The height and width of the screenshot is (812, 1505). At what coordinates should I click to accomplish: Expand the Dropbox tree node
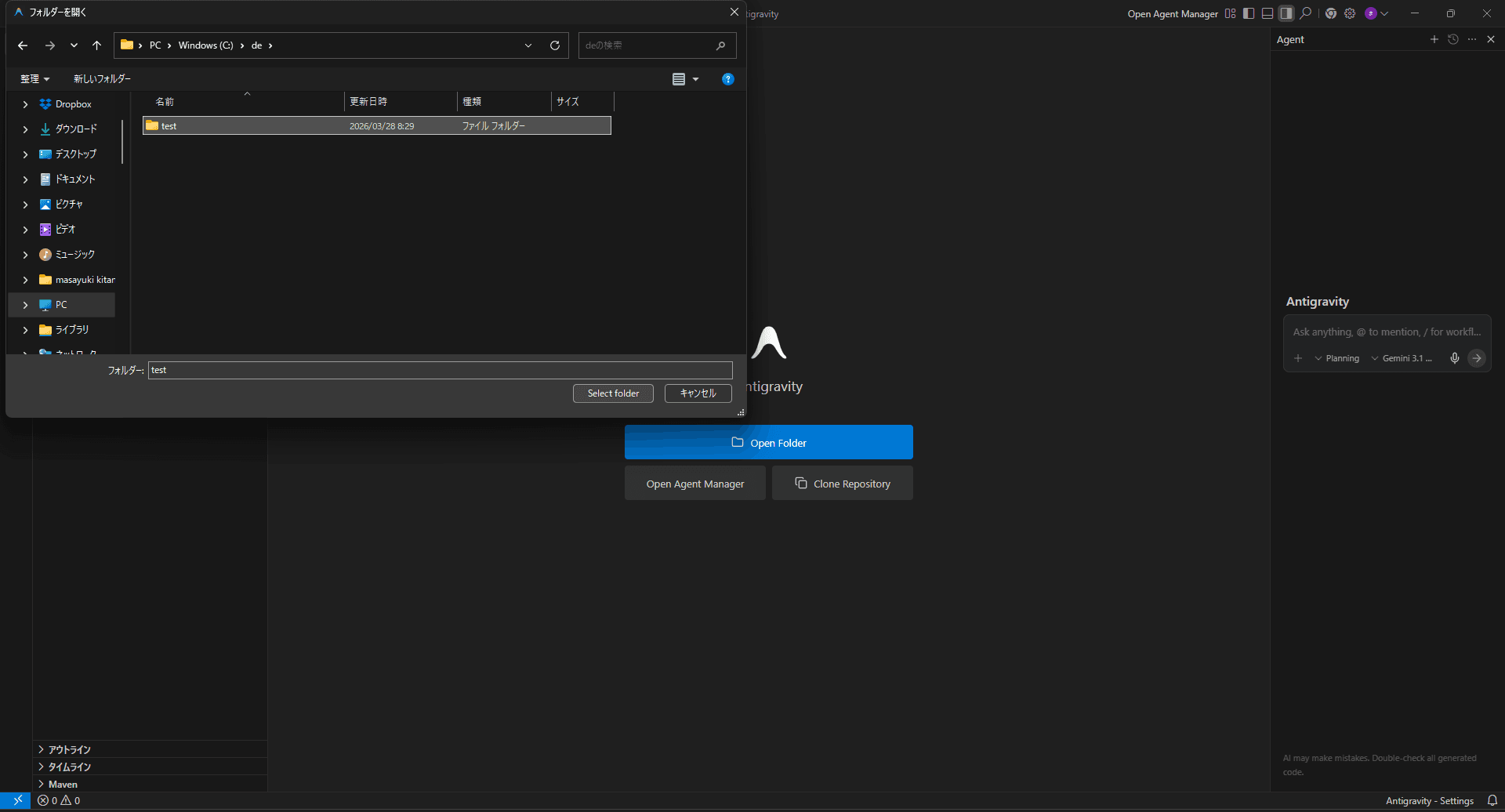point(25,104)
